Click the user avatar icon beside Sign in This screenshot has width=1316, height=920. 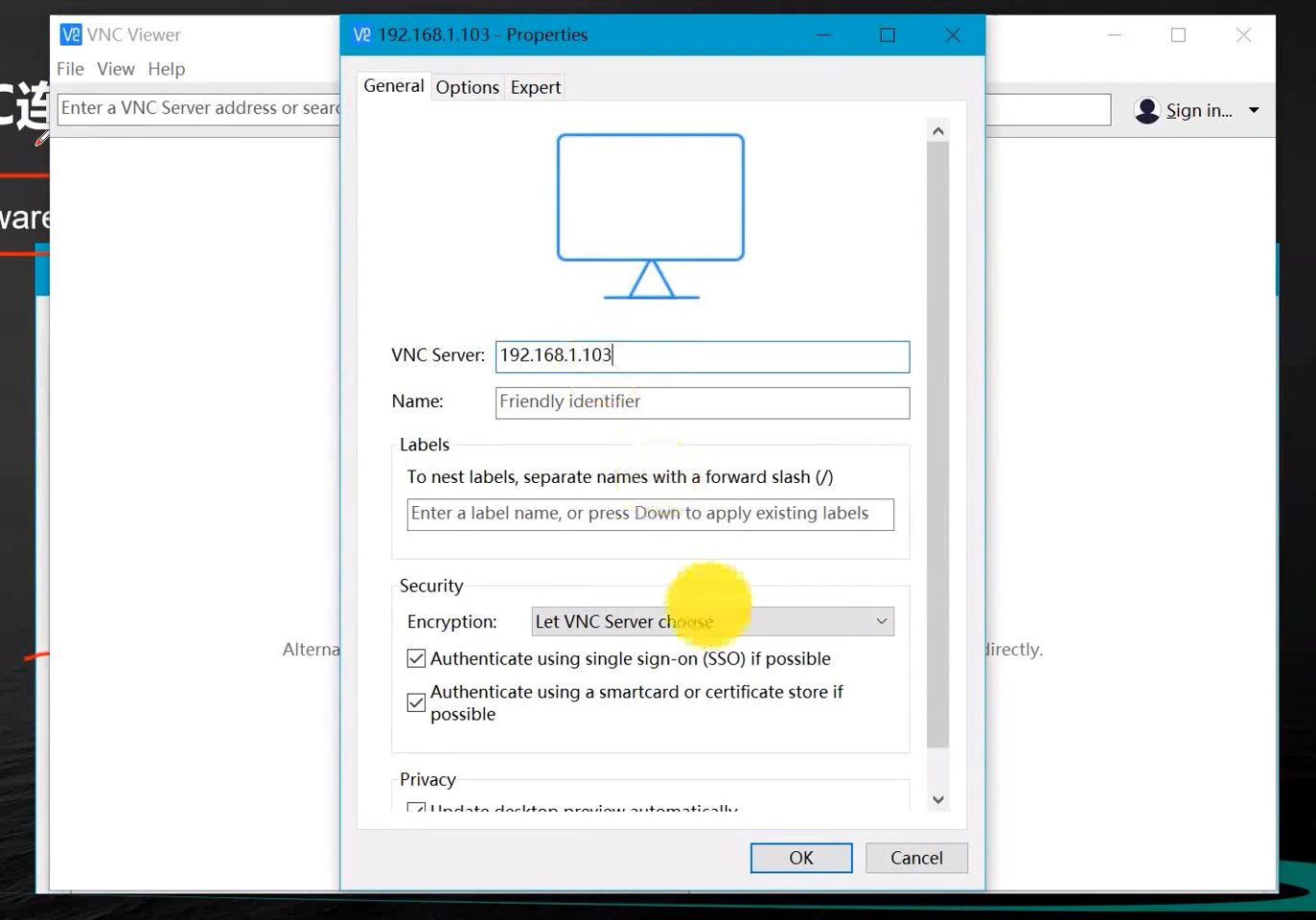tap(1147, 111)
